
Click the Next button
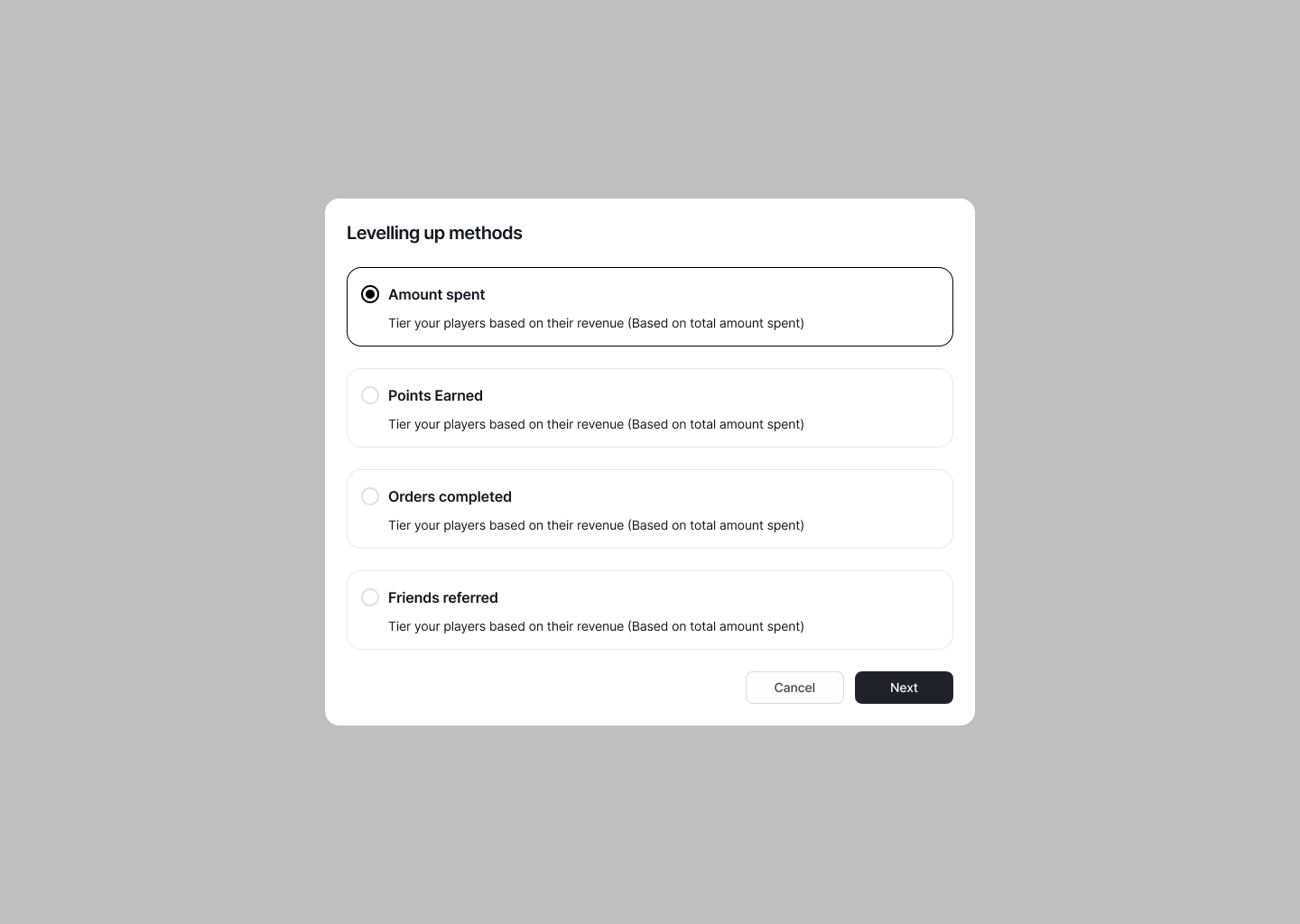(x=904, y=688)
